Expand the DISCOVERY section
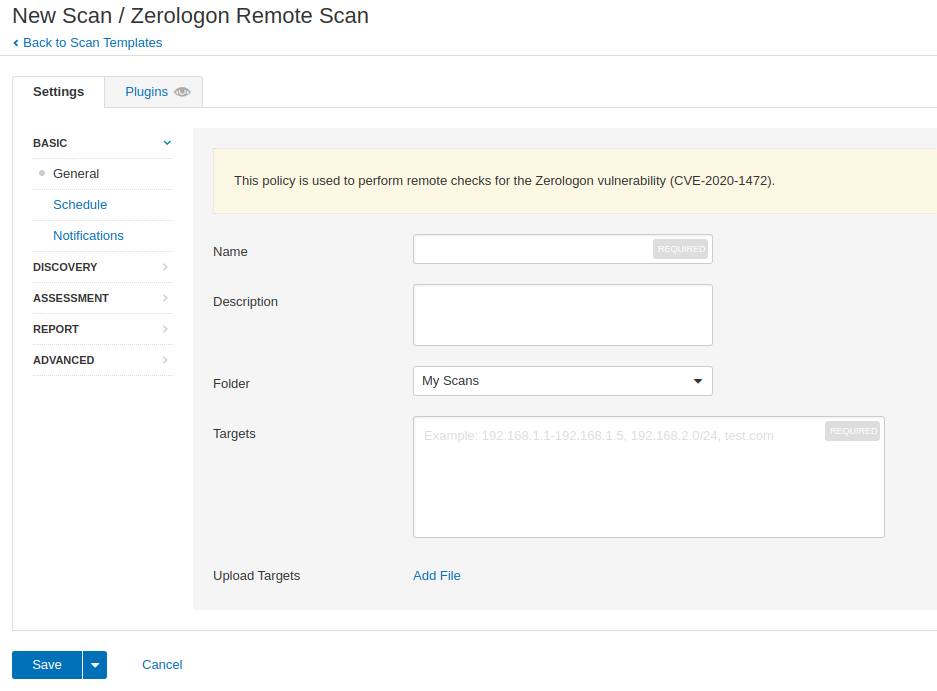The width and height of the screenshot is (937, 691). click(103, 267)
